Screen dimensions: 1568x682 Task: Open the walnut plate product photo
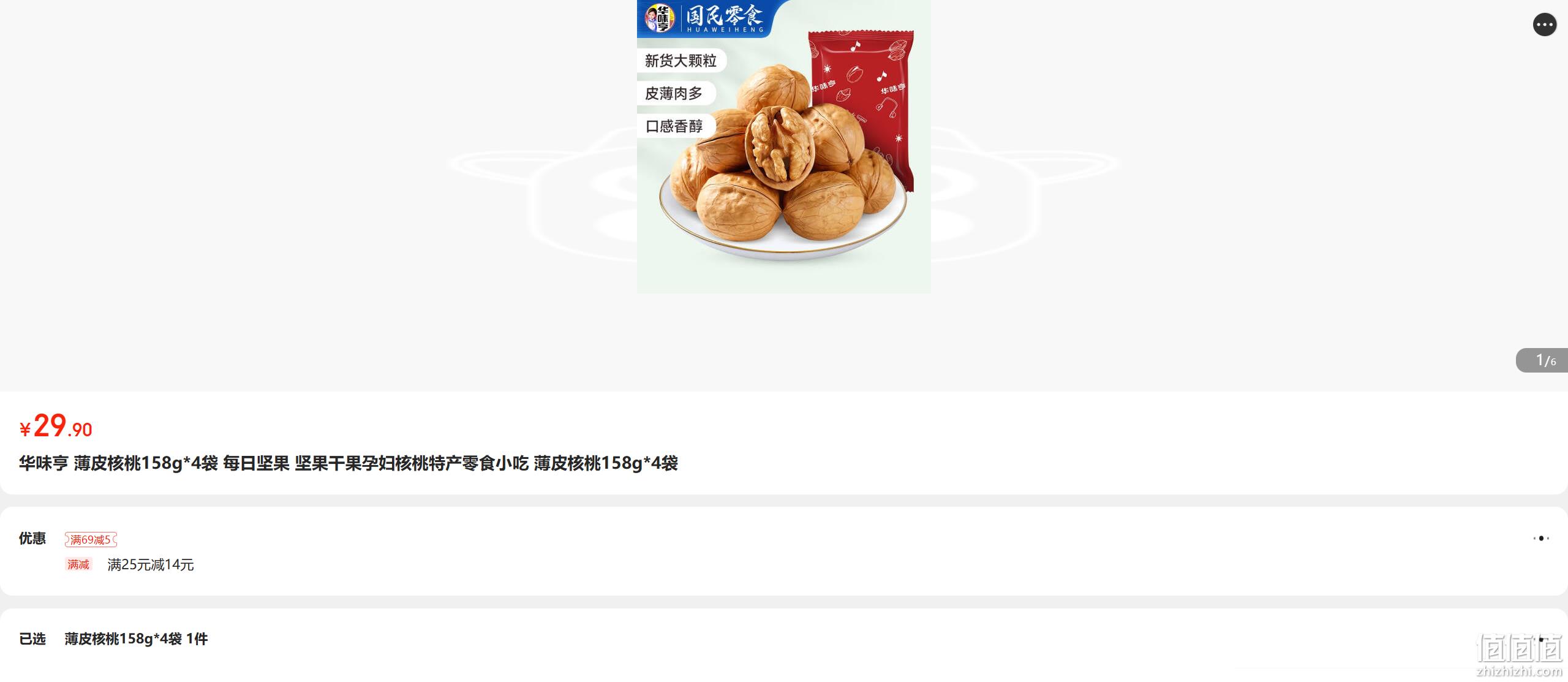pos(783,146)
